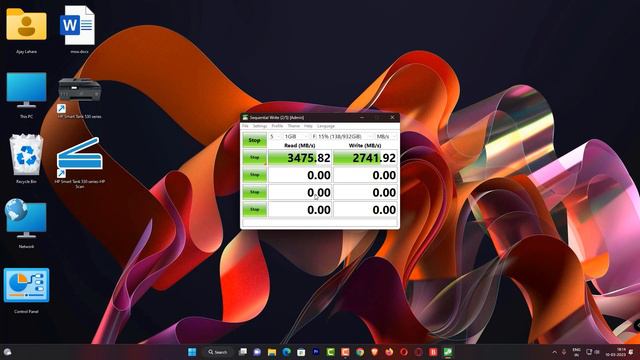The image size is (640, 360).
Task: Launch Microsoft Edge from the taskbar
Action: pyautogui.click(x=287, y=352)
